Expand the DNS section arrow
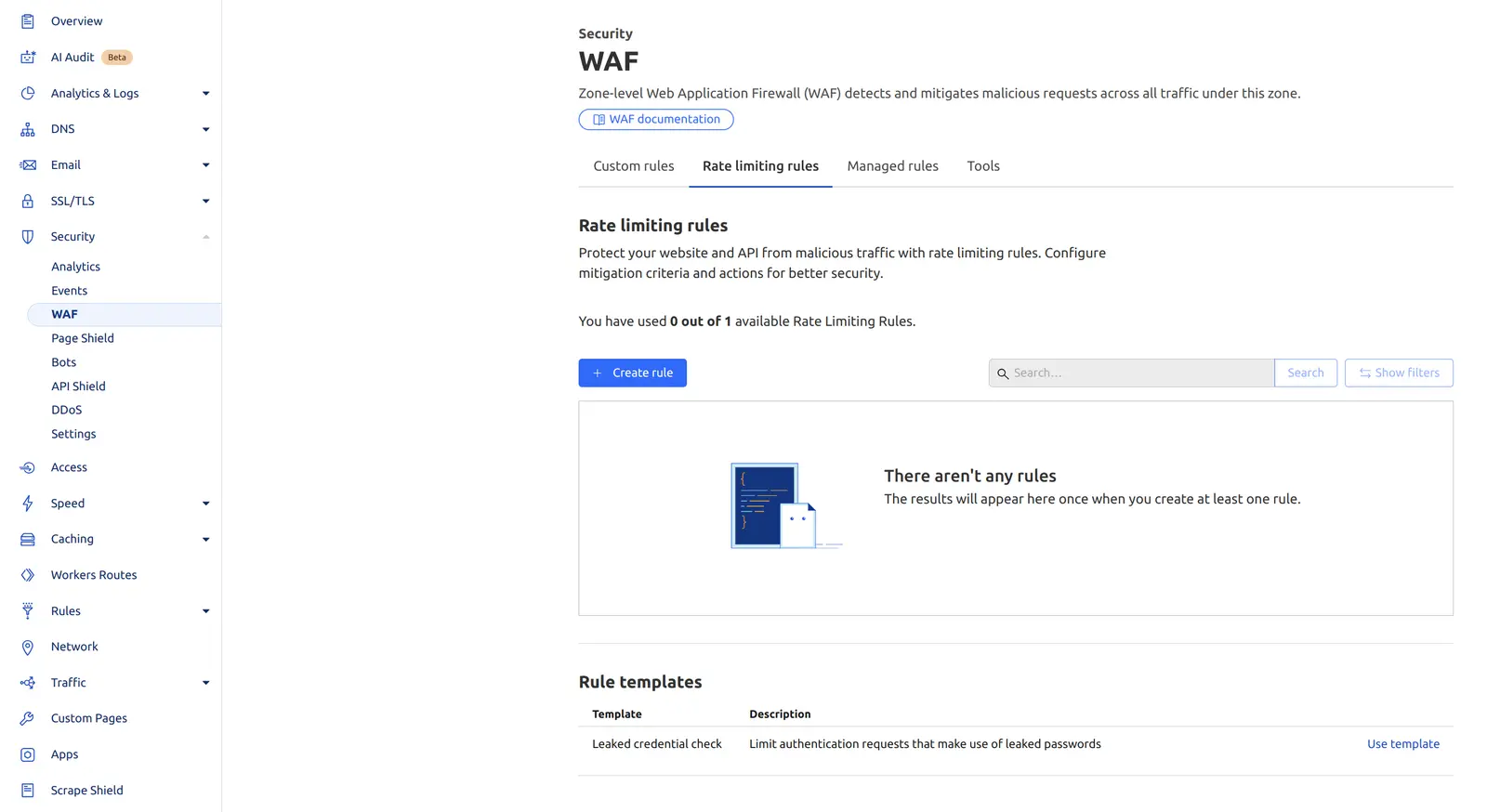This screenshot has height=812, width=1487. 205,129
